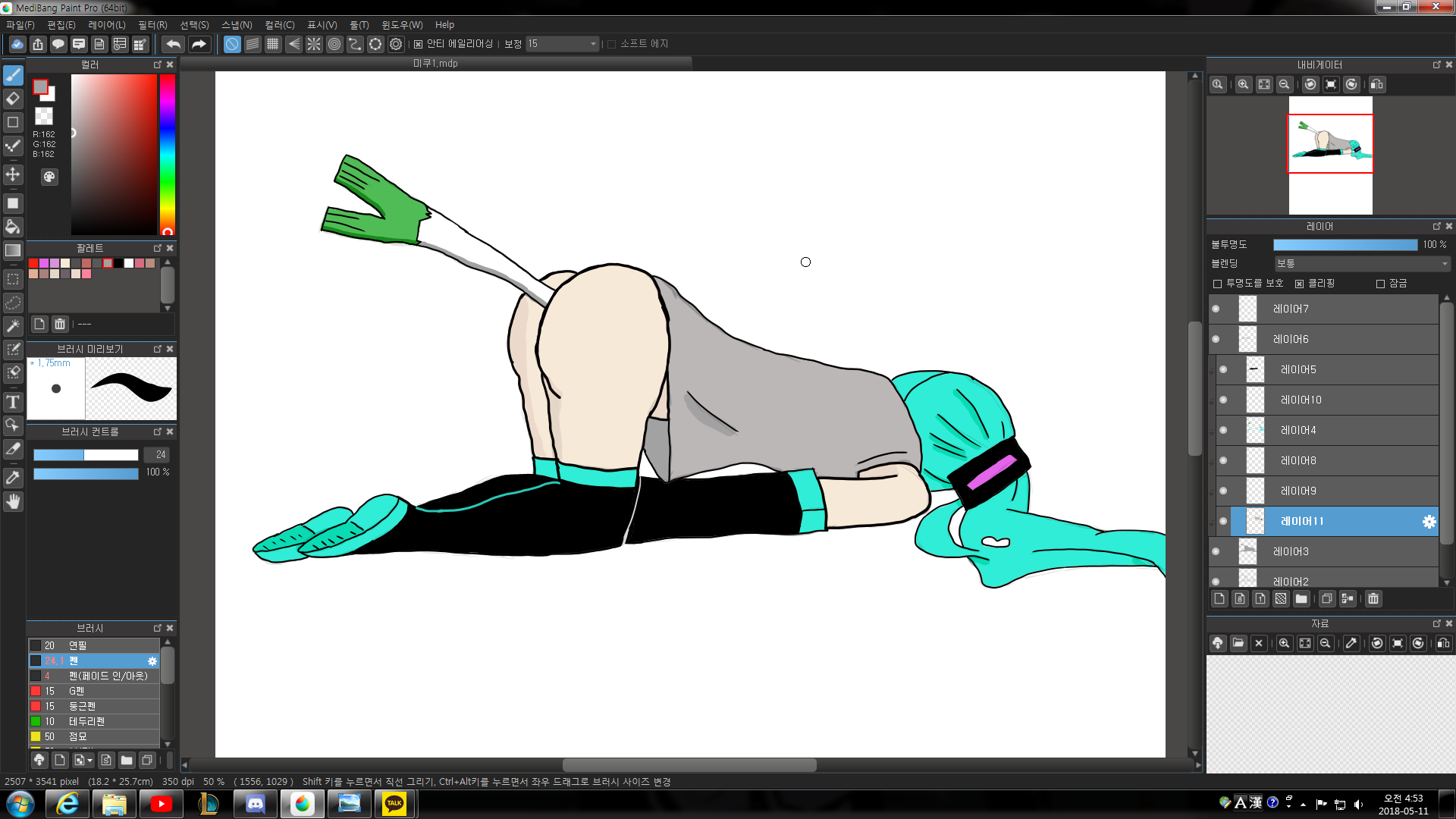1456x819 pixels.
Task: Open the blending mode dropdown
Action: point(1362,263)
